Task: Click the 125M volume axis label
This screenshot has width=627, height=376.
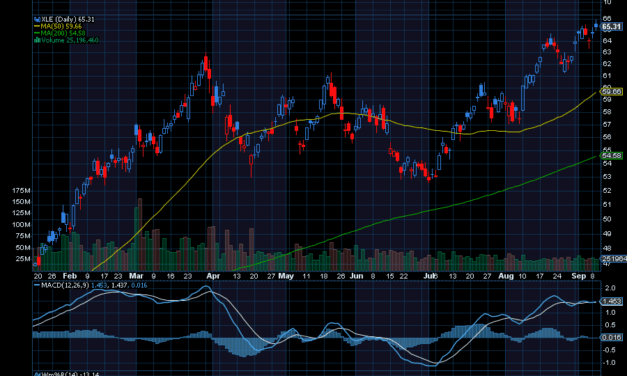Action: coord(21,213)
